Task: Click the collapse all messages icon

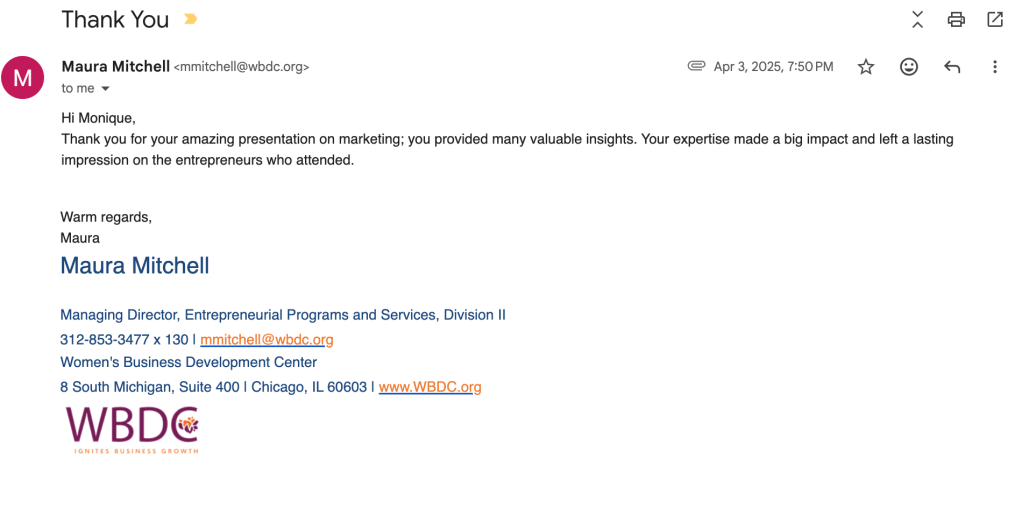Action: (x=917, y=19)
